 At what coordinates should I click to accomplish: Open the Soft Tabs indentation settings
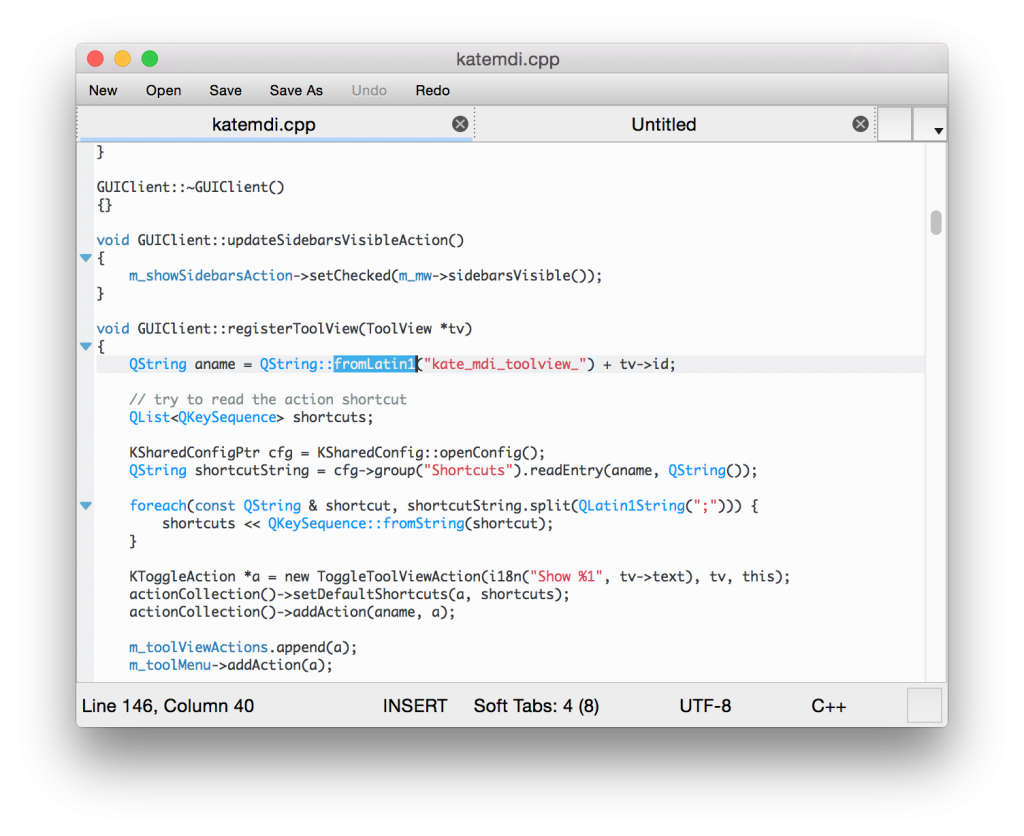[x=536, y=706]
